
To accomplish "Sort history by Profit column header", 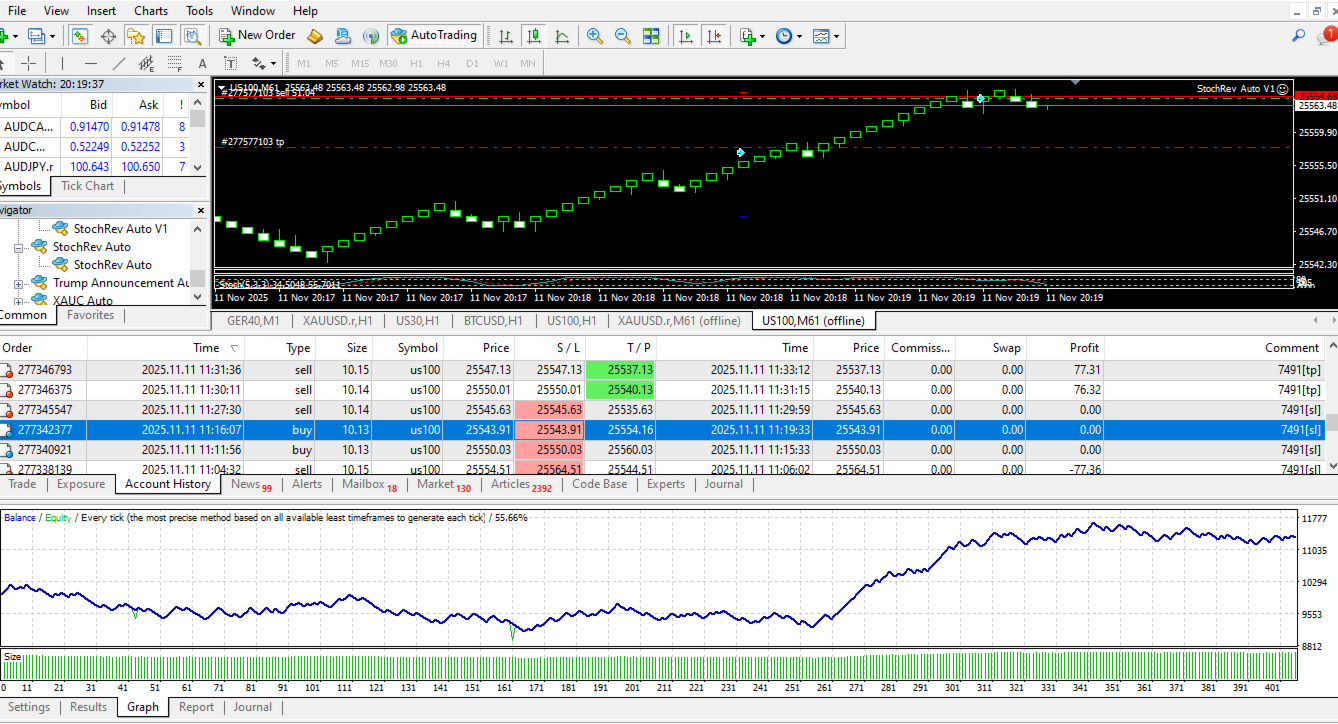I will 1083,348.
